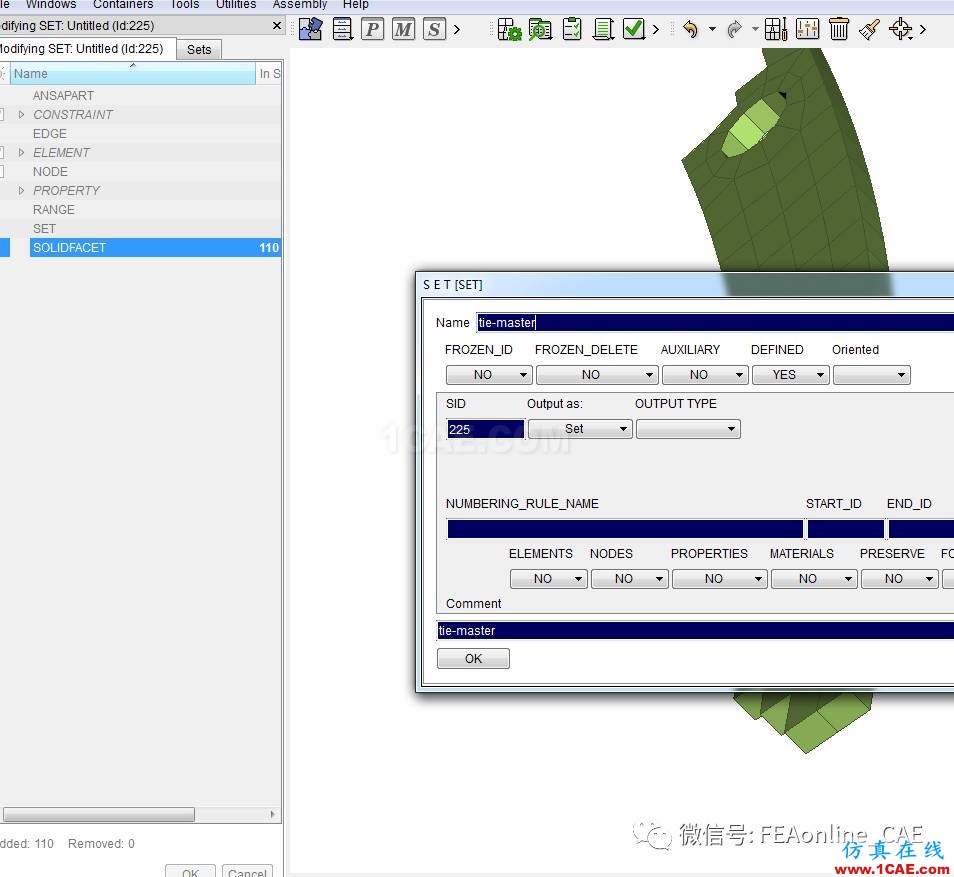Undo the last action
Image resolution: width=954 pixels, height=877 pixels.
(690, 29)
